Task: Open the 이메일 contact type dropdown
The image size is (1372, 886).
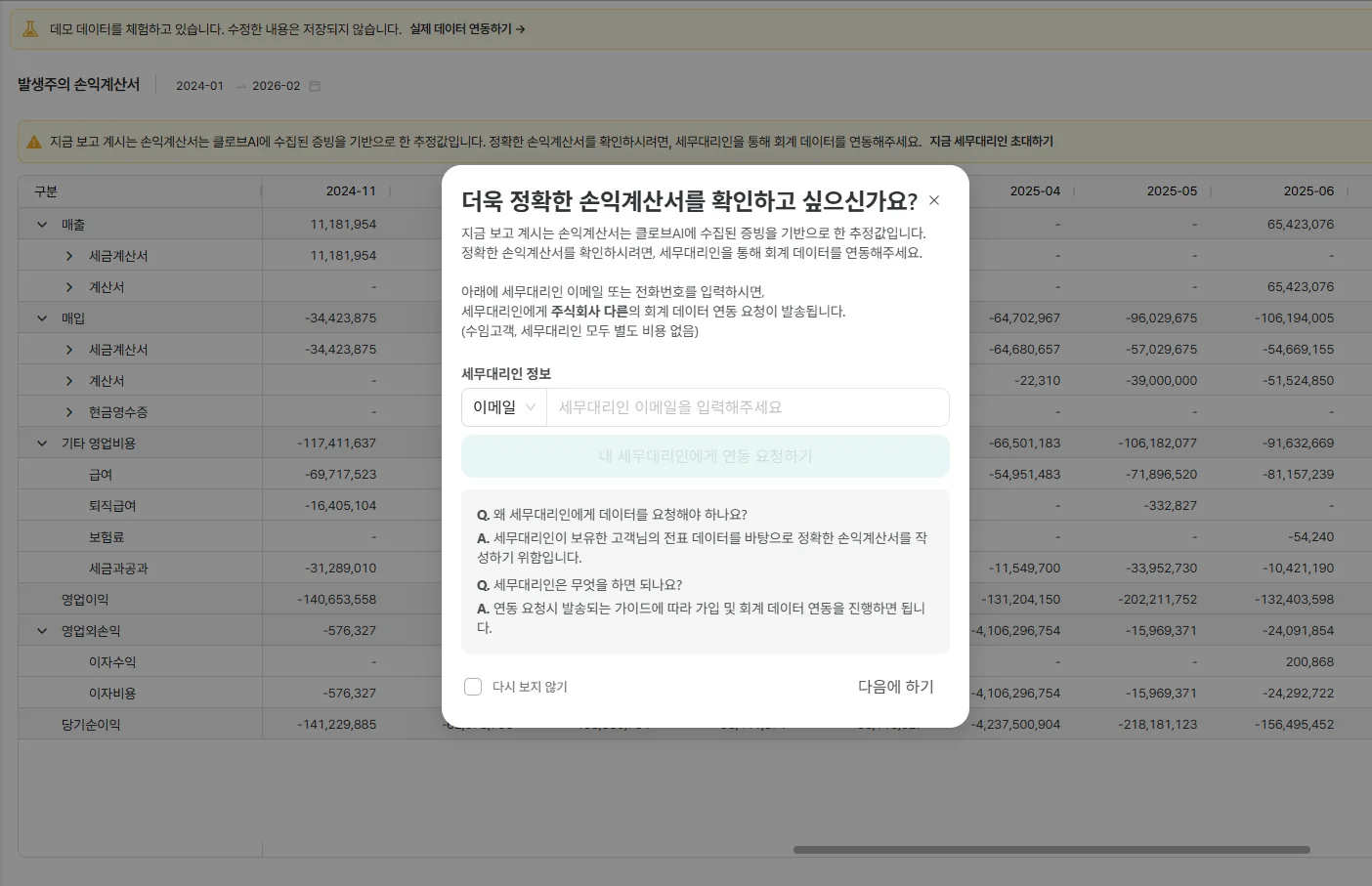Action: (504, 407)
